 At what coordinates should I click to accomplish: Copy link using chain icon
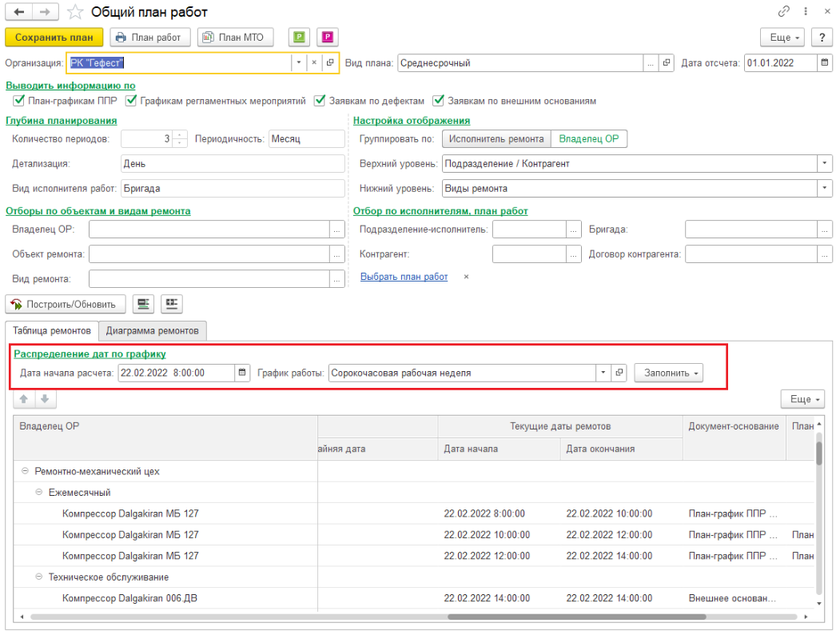pyautogui.click(x=784, y=12)
